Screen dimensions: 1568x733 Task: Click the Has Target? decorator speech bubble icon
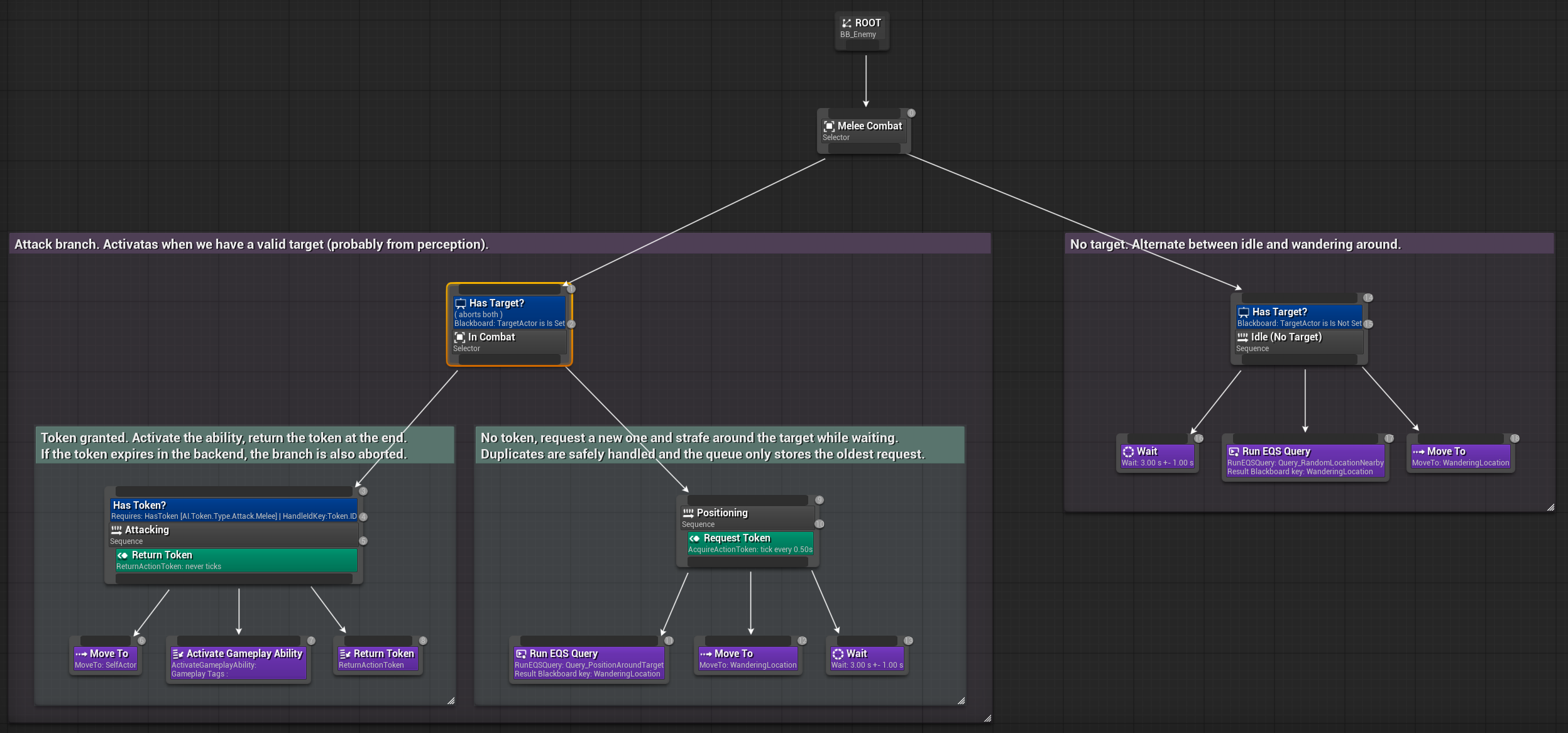(461, 303)
